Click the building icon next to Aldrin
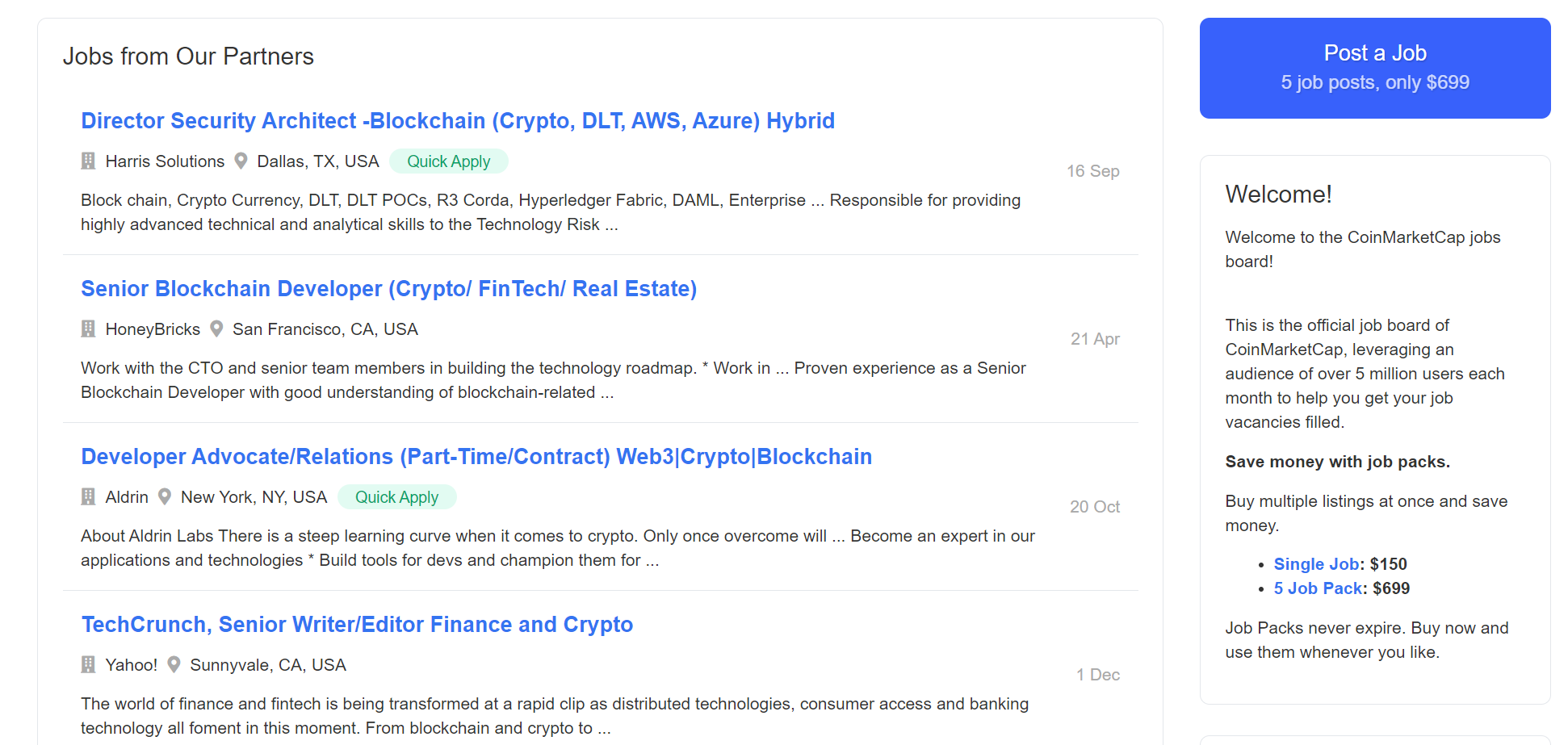 click(88, 496)
